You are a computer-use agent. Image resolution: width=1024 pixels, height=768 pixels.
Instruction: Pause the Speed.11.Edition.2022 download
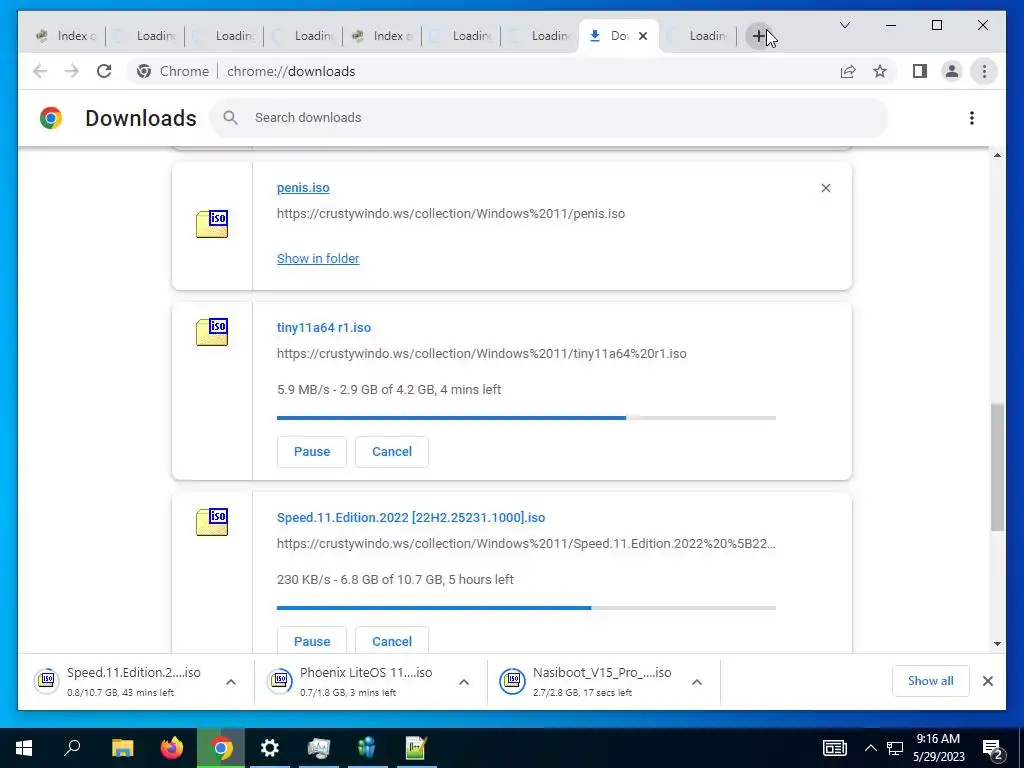click(x=312, y=641)
